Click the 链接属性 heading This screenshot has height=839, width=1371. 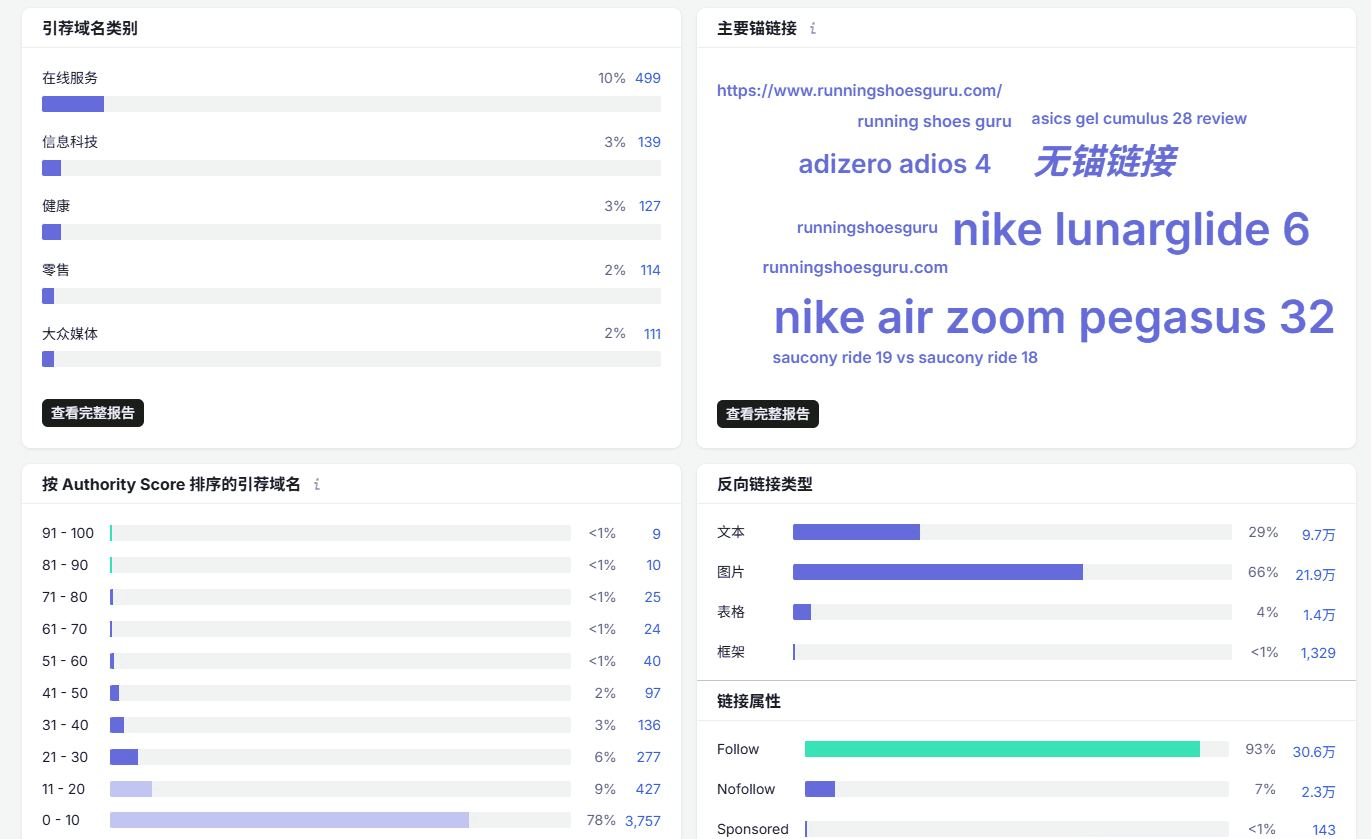[x=749, y=702]
